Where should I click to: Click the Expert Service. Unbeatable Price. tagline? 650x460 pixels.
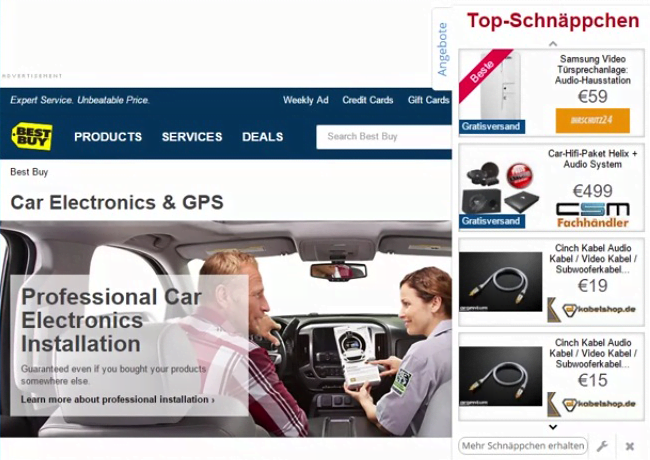tap(80, 100)
